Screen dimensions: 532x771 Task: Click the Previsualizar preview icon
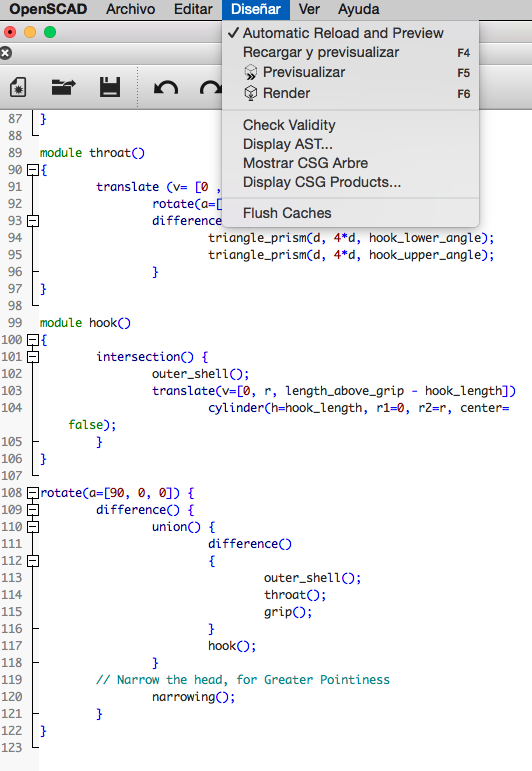[251, 73]
